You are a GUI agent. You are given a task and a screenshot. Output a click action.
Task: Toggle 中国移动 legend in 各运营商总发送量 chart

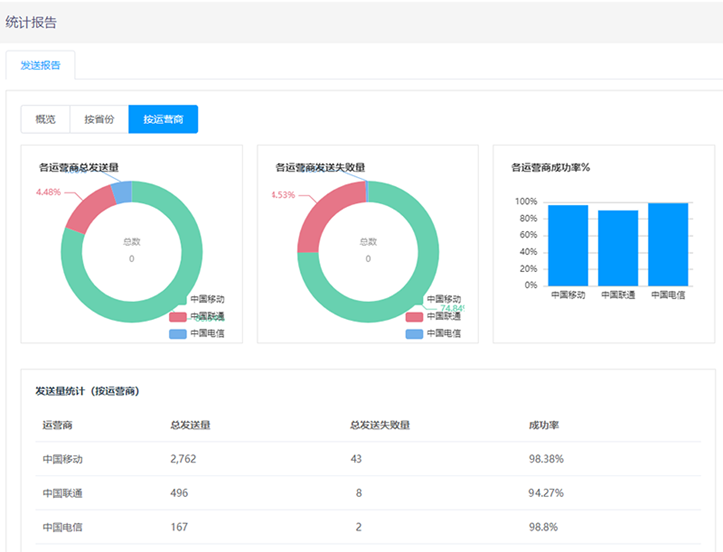coord(206,299)
